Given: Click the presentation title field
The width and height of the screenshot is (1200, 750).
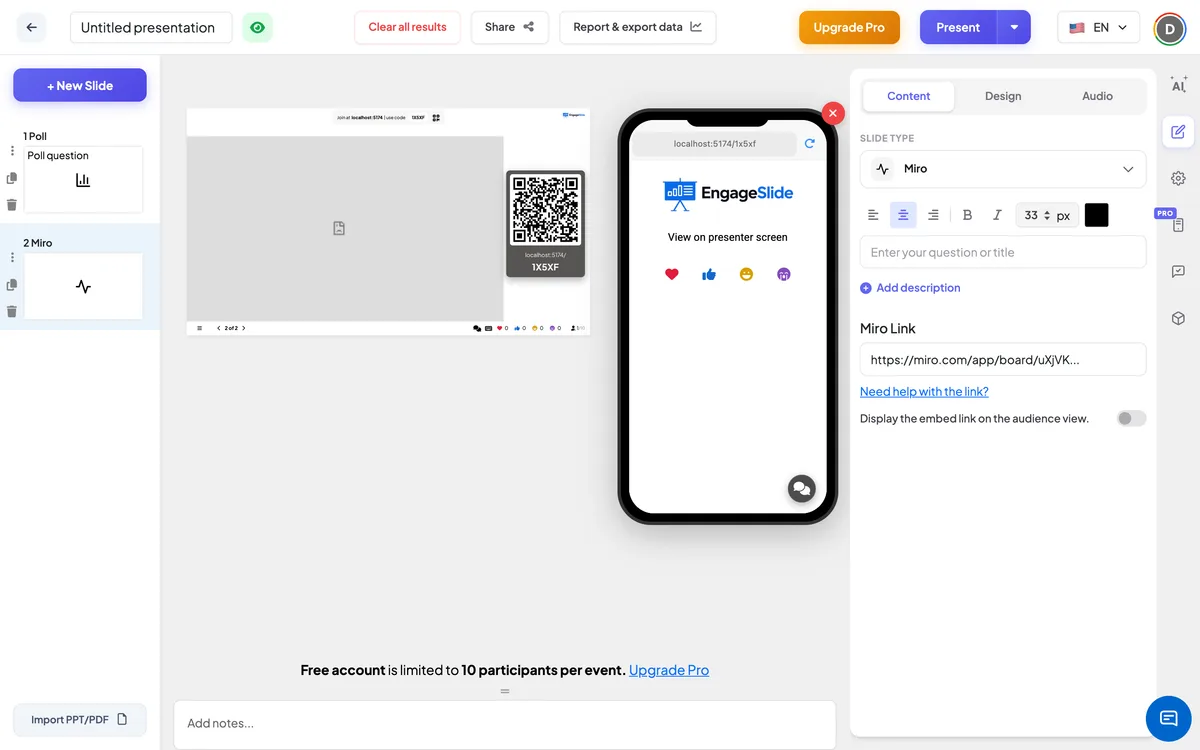Looking at the screenshot, I should (151, 27).
